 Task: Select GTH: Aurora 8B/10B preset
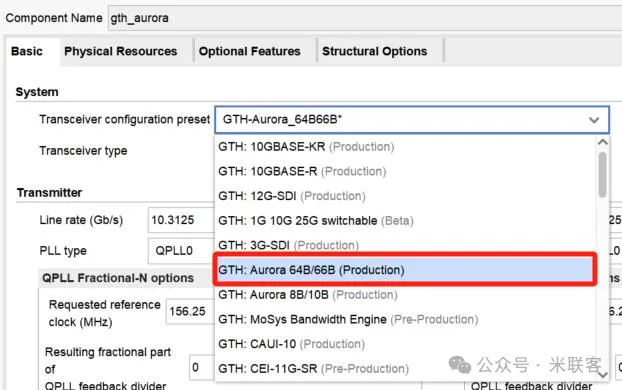[x=405, y=295]
